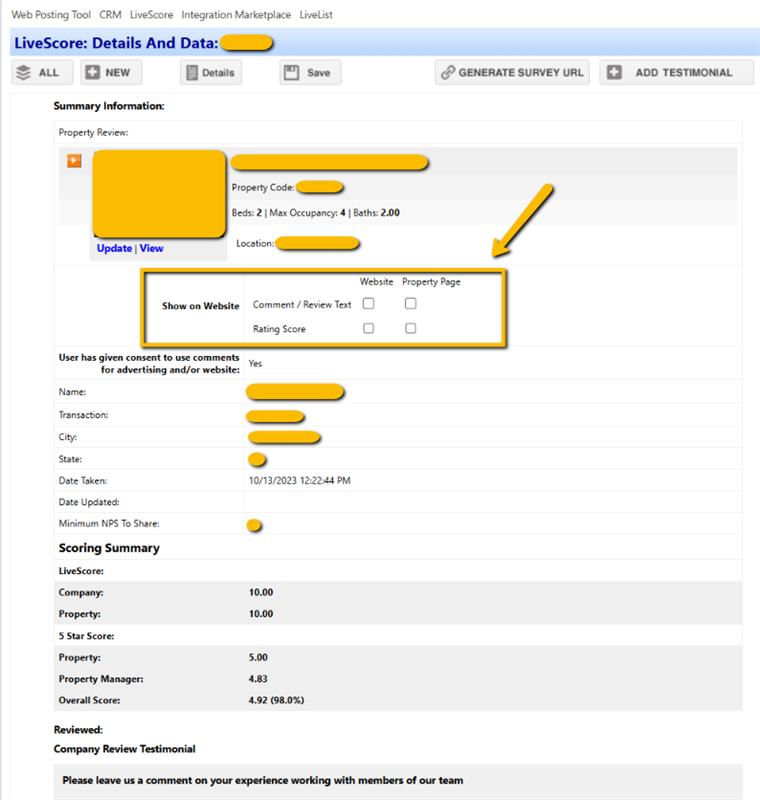Open the CRM menu
This screenshot has height=800, width=760.
(110, 15)
